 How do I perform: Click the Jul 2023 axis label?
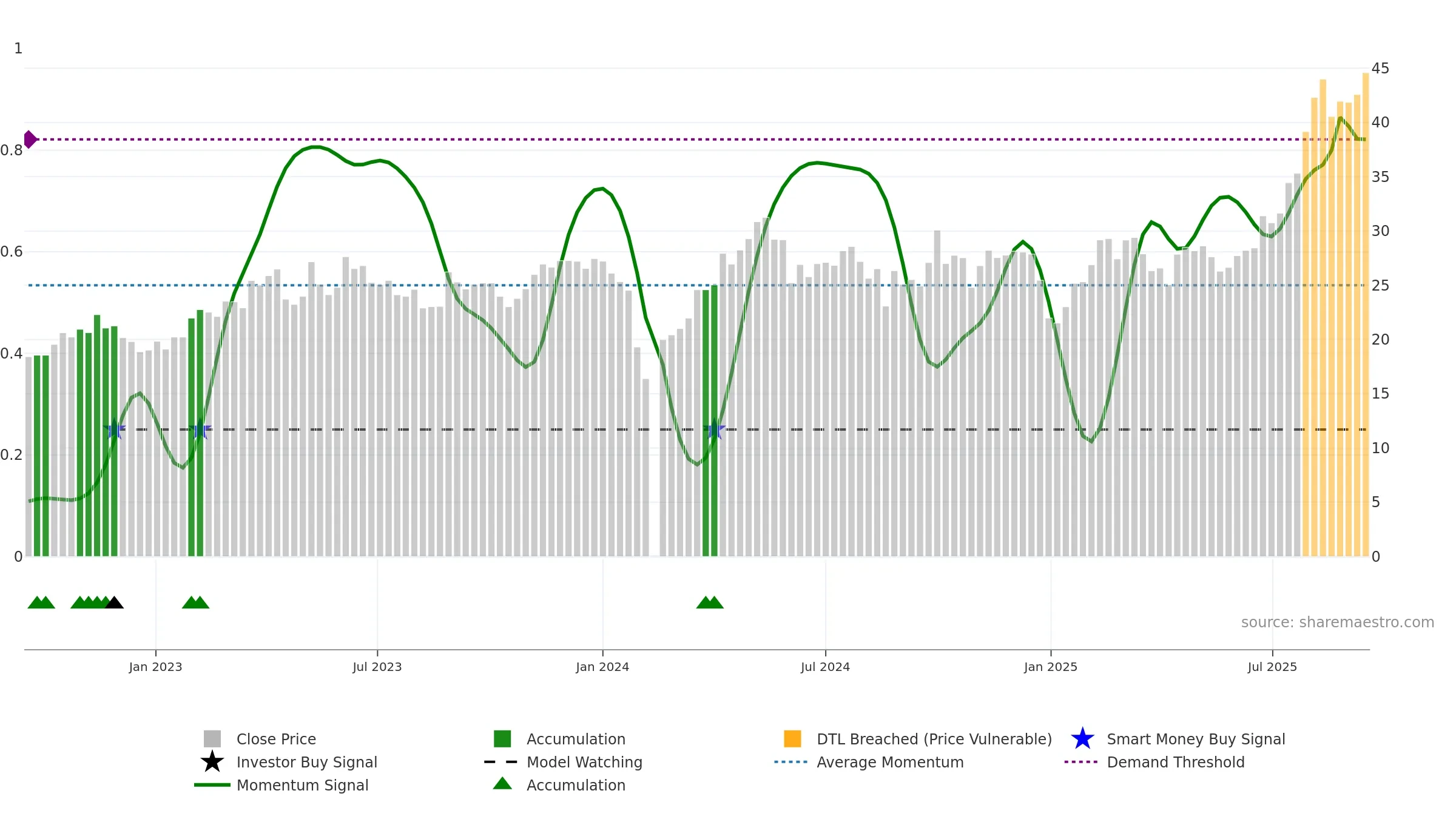click(377, 667)
